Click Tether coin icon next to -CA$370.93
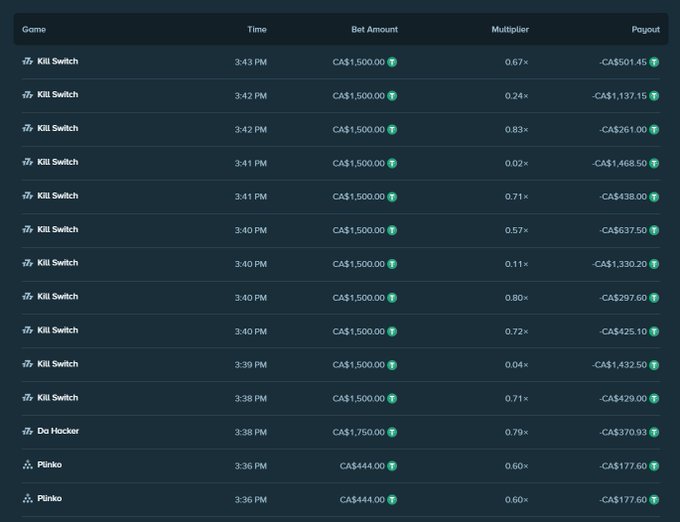The image size is (680, 522). [x=654, y=432]
